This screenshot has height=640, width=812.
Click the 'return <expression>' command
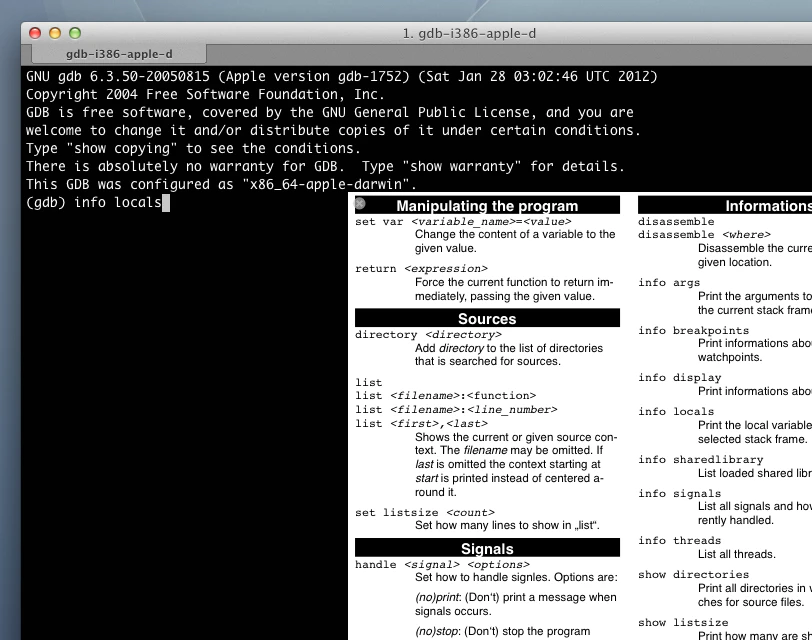422,269
